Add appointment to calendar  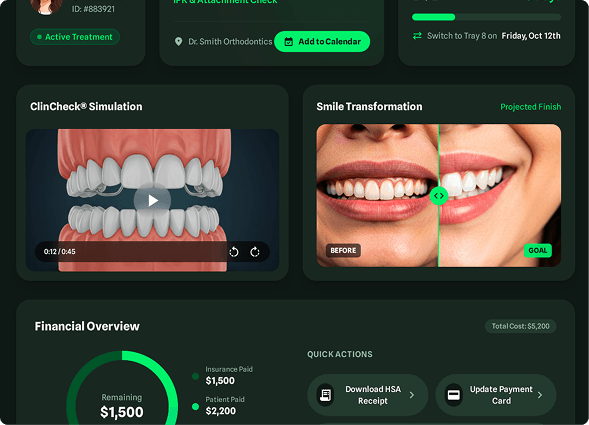[322, 42]
